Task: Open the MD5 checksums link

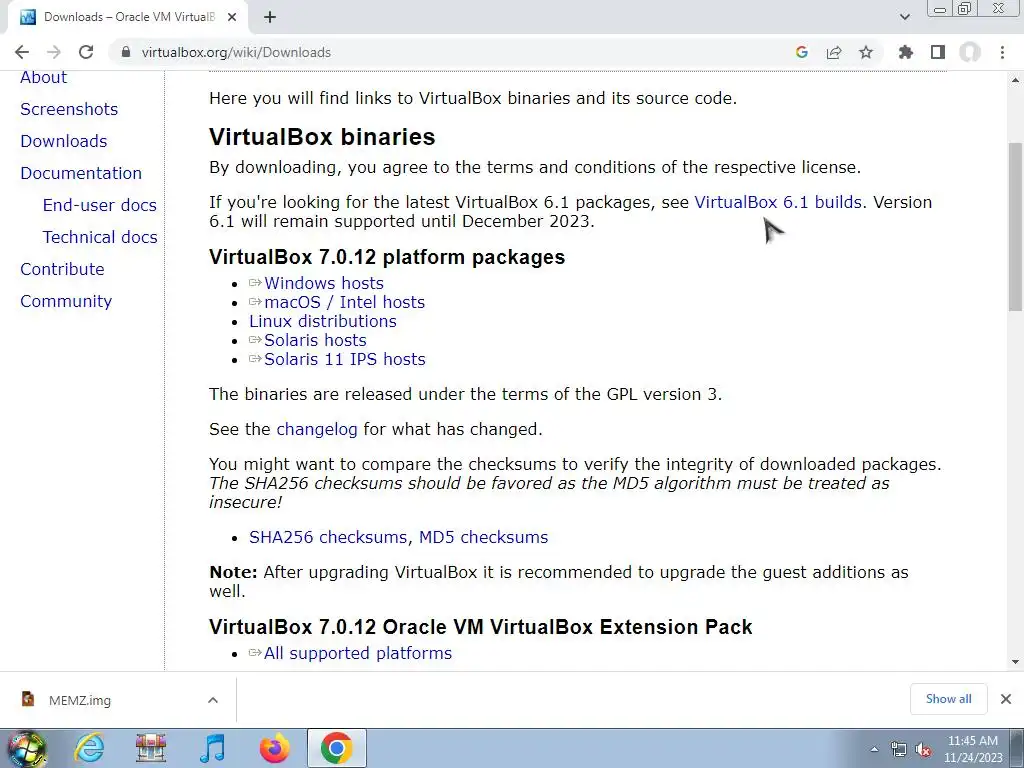Action: (483, 537)
